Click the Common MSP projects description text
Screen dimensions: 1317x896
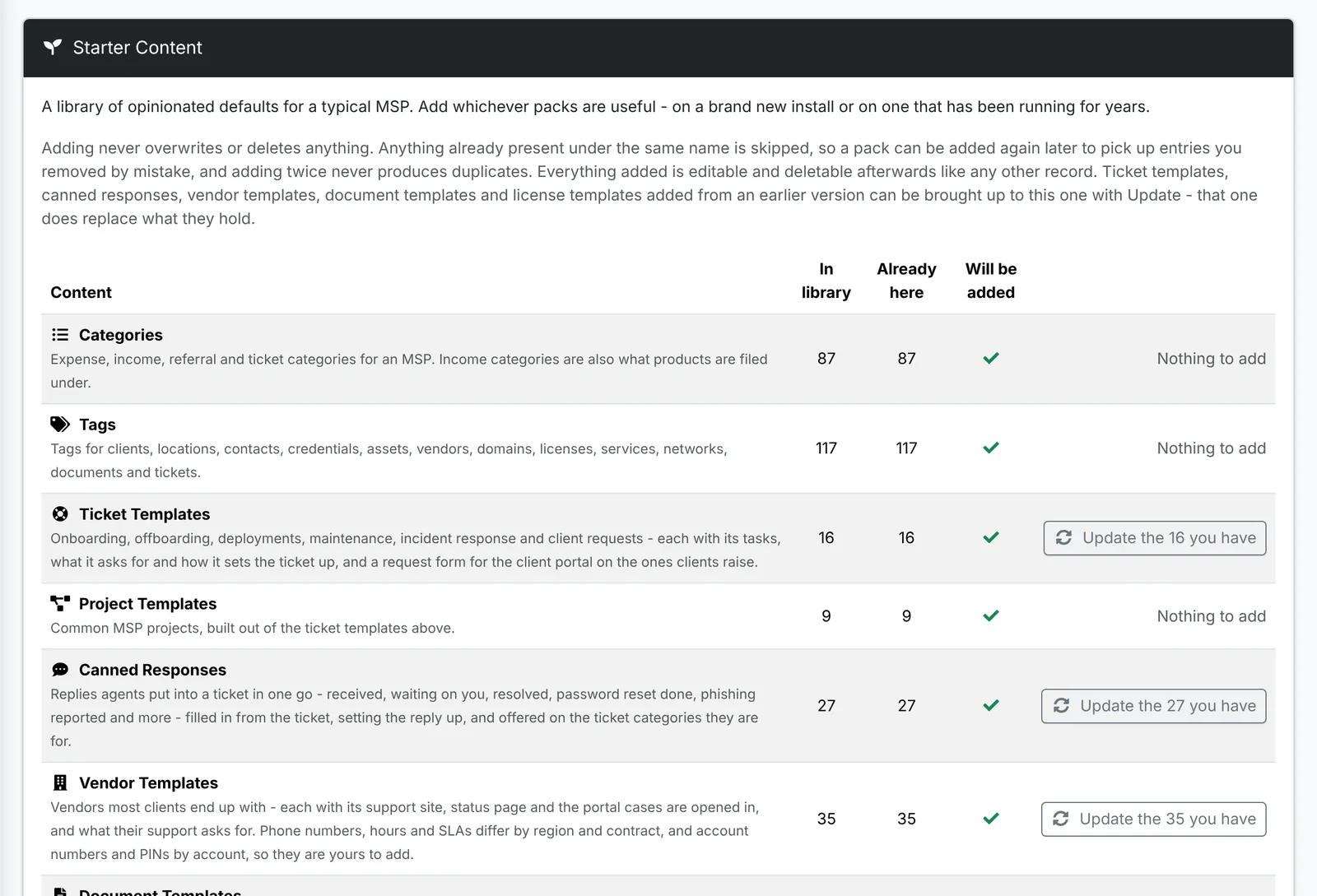(x=252, y=628)
